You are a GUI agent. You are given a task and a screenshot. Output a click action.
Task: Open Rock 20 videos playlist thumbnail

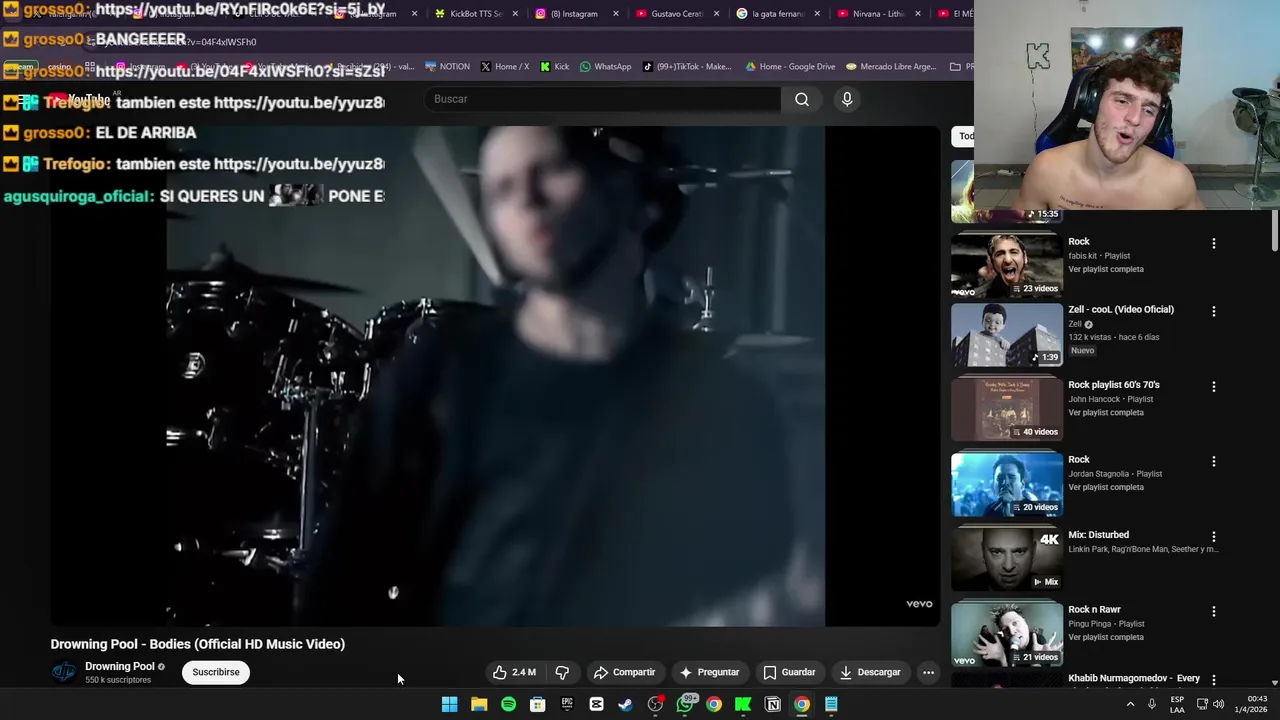click(x=1007, y=483)
